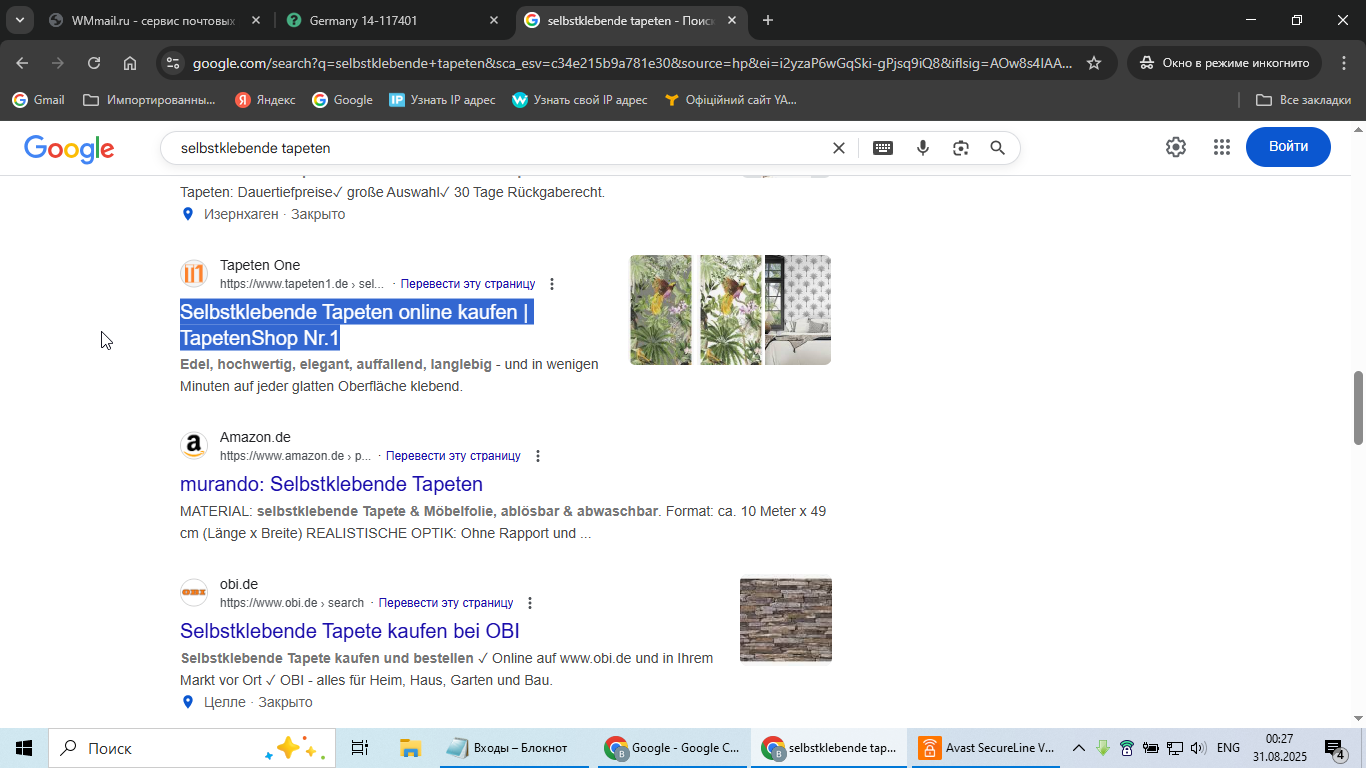Viewport: 1366px width, 768px height.
Task: Open the incognito mode indicator
Action: [1223, 63]
